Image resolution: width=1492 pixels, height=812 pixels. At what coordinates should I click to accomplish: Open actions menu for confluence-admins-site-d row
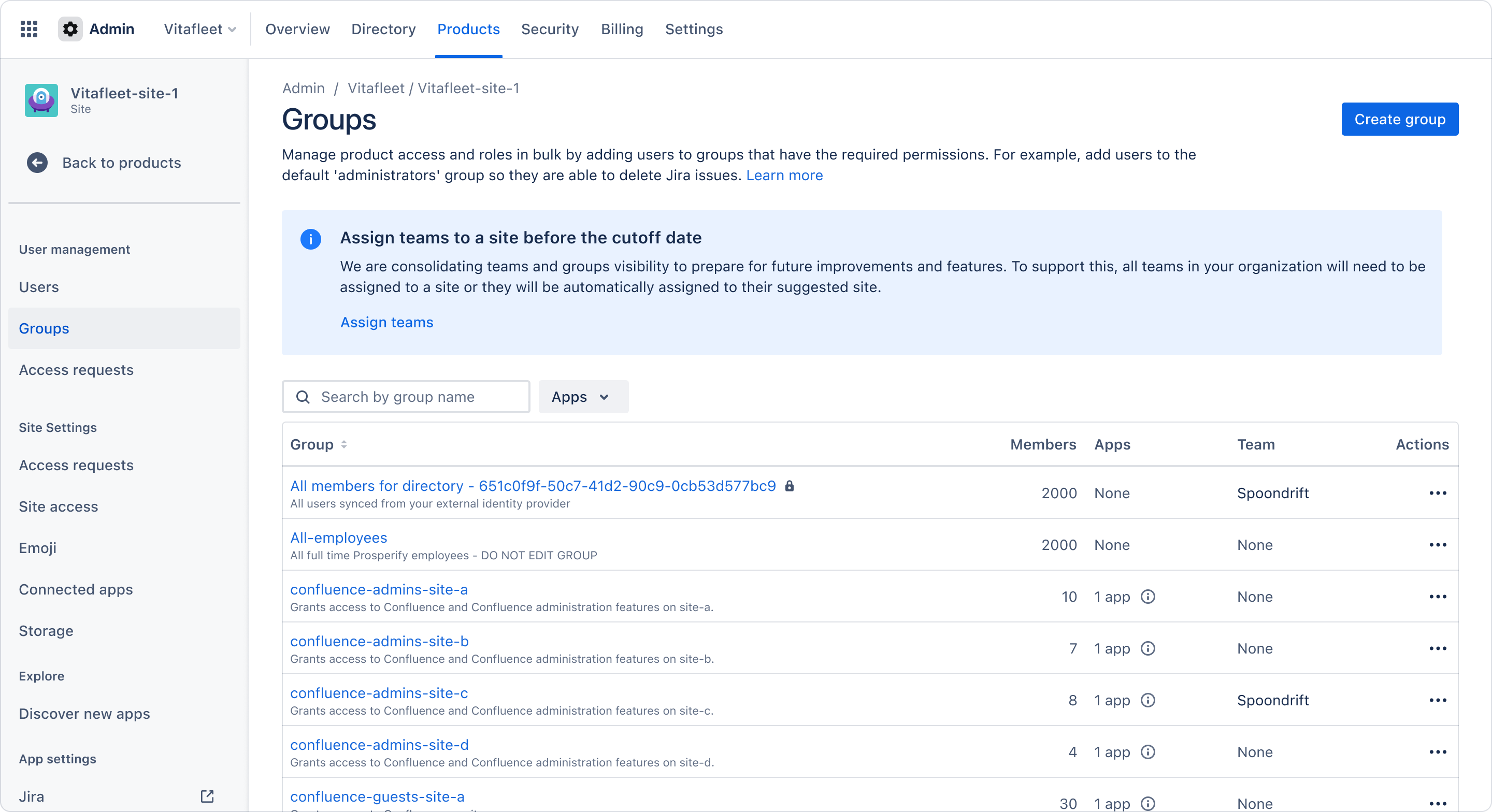point(1438,752)
